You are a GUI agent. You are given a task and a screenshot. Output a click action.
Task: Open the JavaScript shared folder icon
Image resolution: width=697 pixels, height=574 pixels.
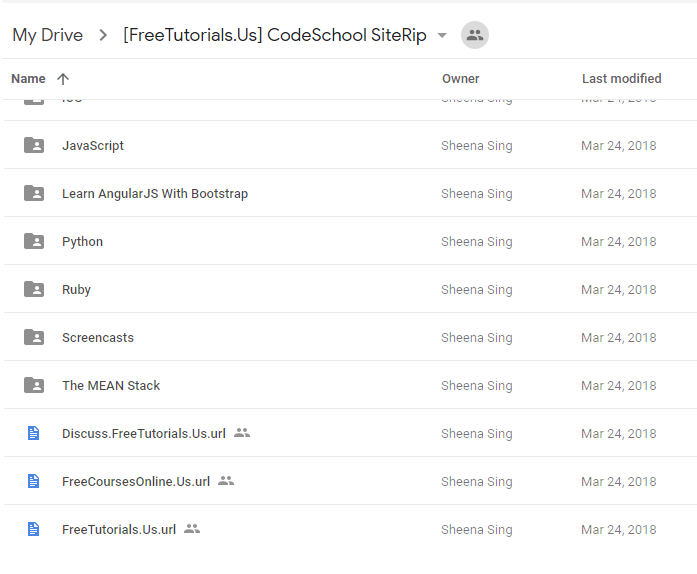[34, 145]
